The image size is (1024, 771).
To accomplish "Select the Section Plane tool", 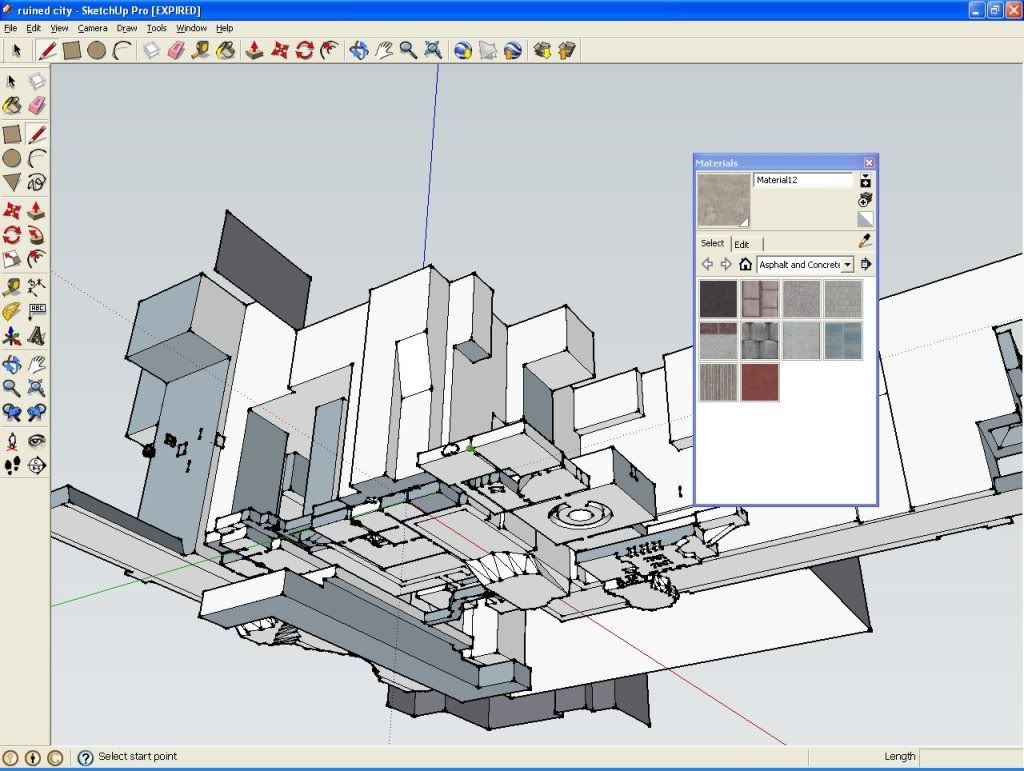I will coord(37,465).
